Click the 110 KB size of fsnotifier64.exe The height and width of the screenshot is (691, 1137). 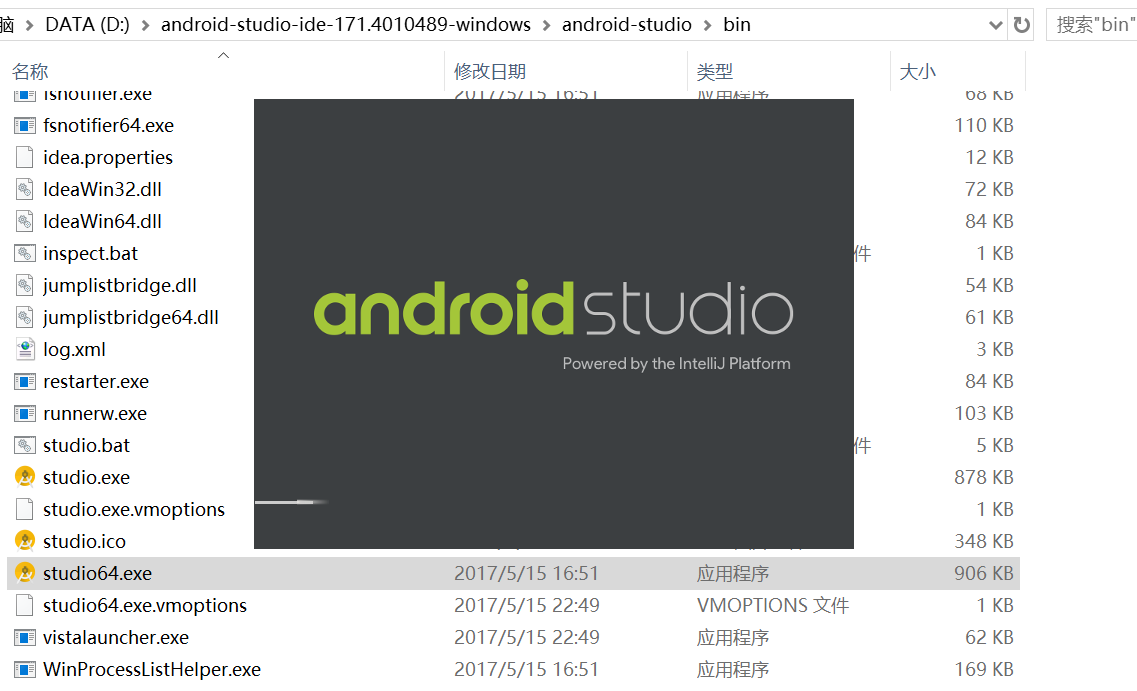pyautogui.click(x=983, y=125)
